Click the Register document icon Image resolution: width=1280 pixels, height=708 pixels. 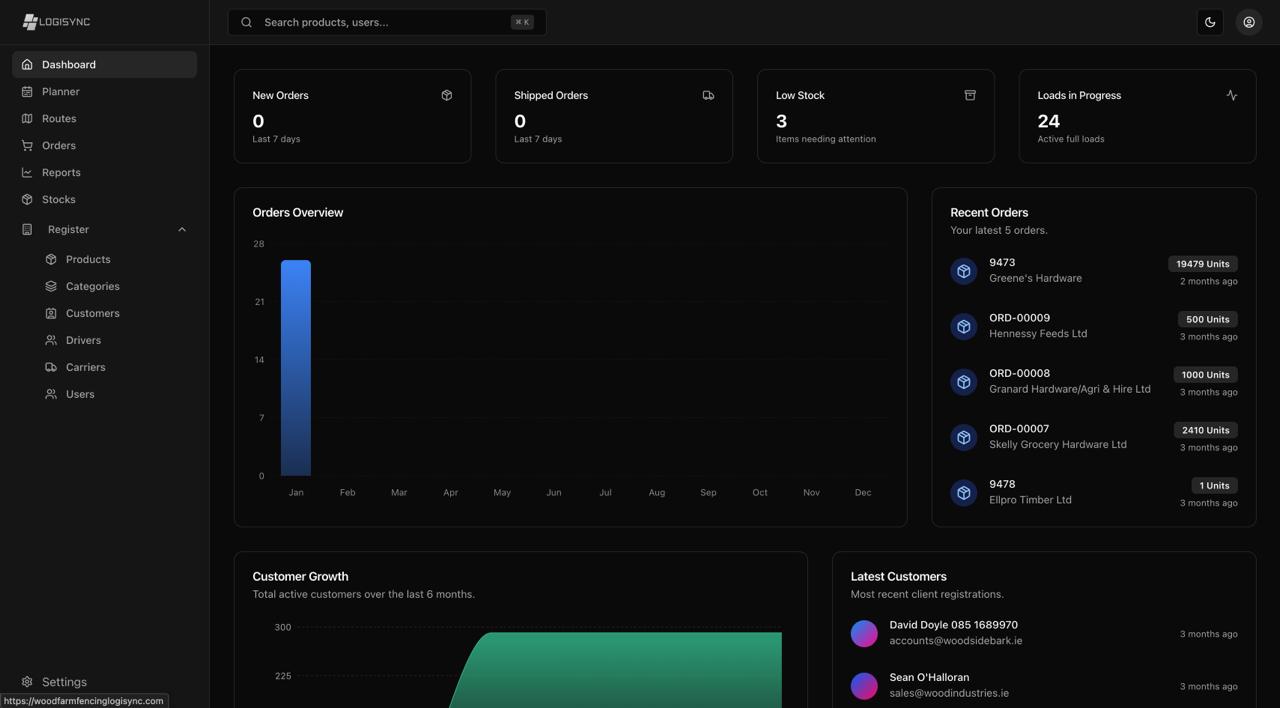tap(27, 229)
